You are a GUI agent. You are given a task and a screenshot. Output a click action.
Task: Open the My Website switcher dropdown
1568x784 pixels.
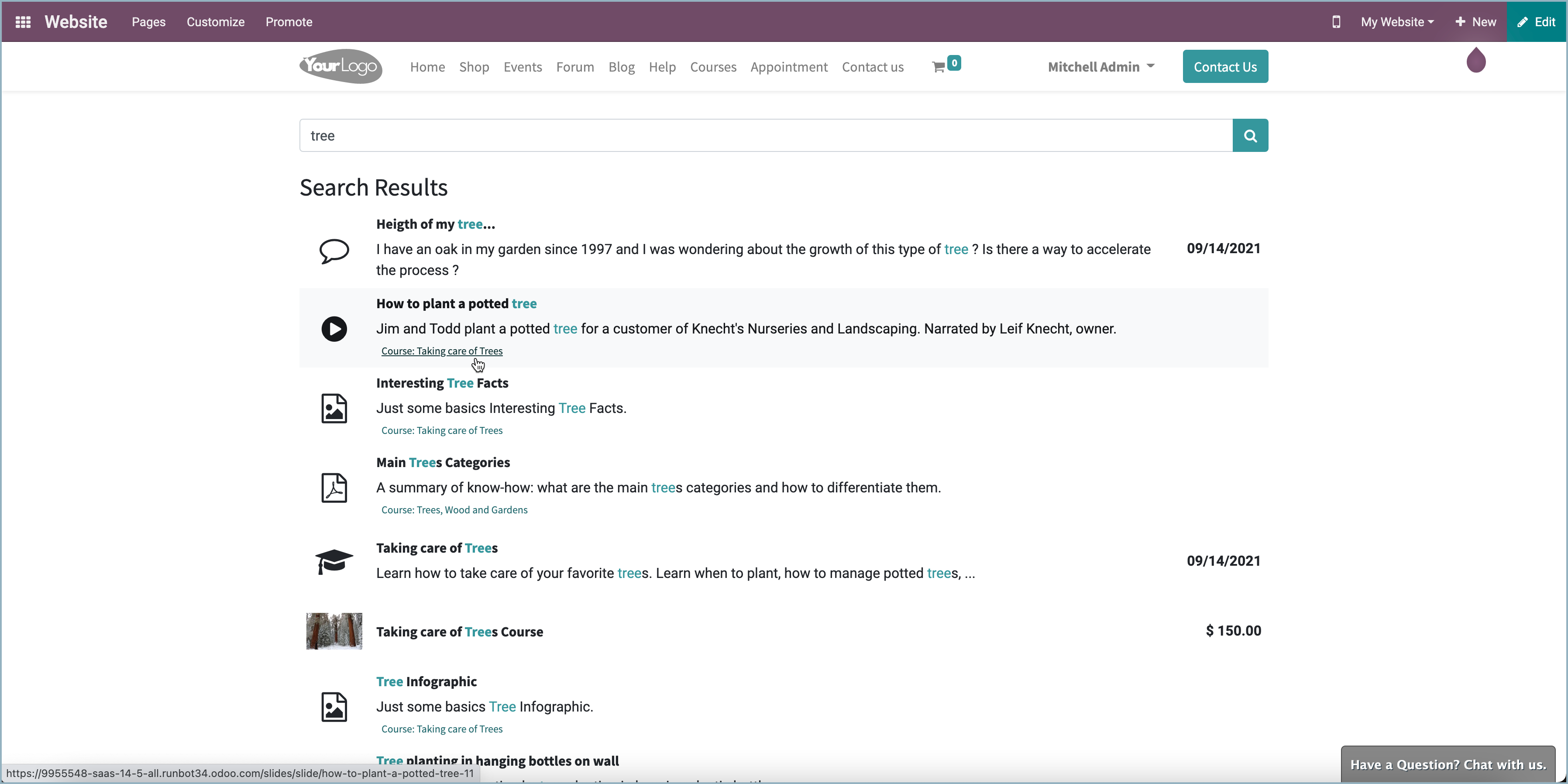[1397, 22]
